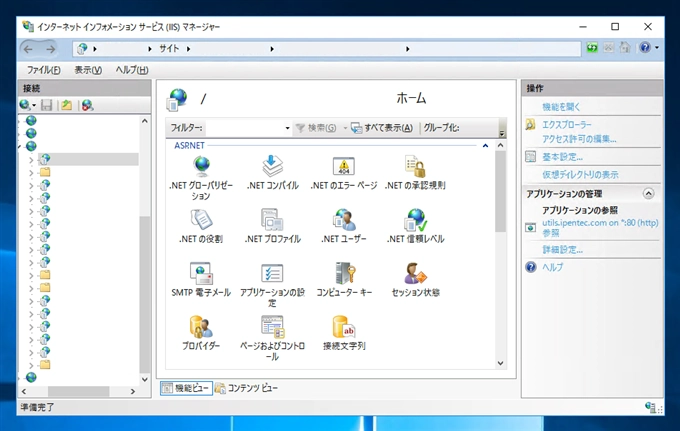The image size is (680, 431).
Task: Open help icon dropdown arrow
Action: (657, 47)
